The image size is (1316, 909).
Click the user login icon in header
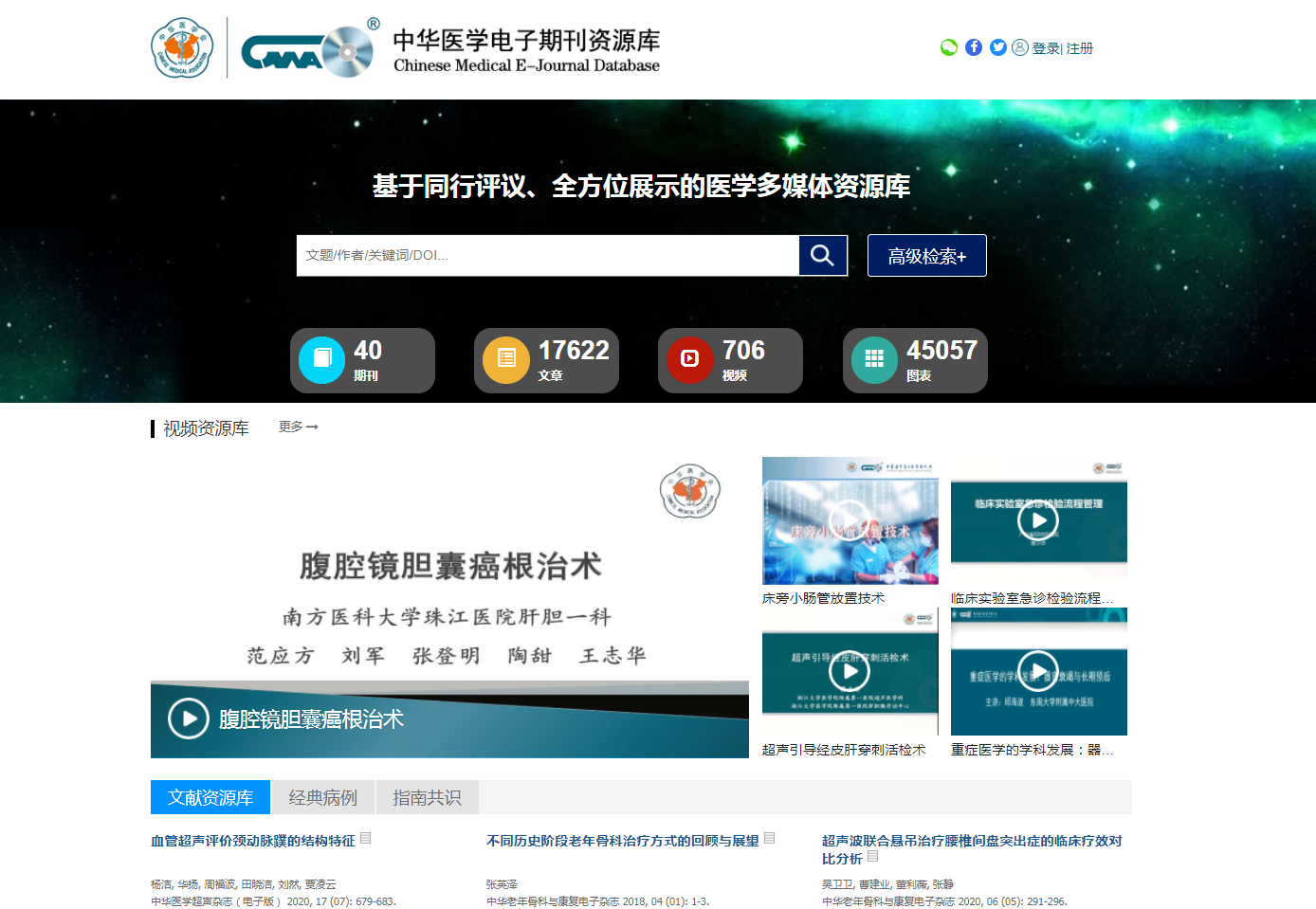click(x=1020, y=47)
